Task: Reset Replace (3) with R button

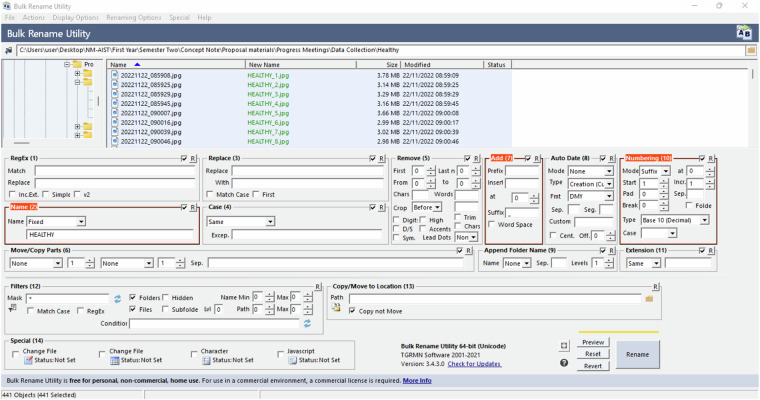Action: (x=381, y=159)
